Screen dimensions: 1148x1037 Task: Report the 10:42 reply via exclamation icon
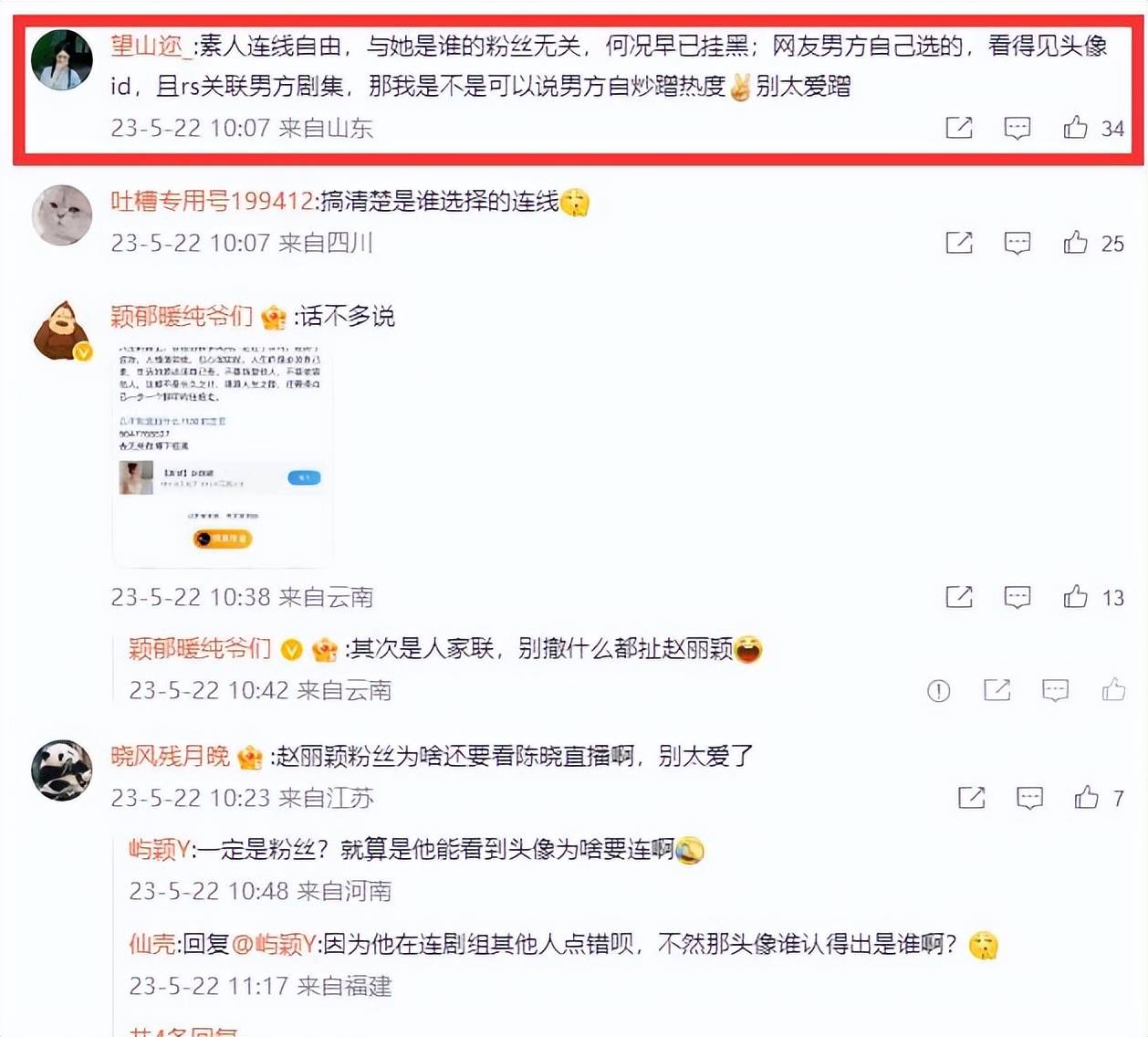pyautogui.click(x=938, y=691)
